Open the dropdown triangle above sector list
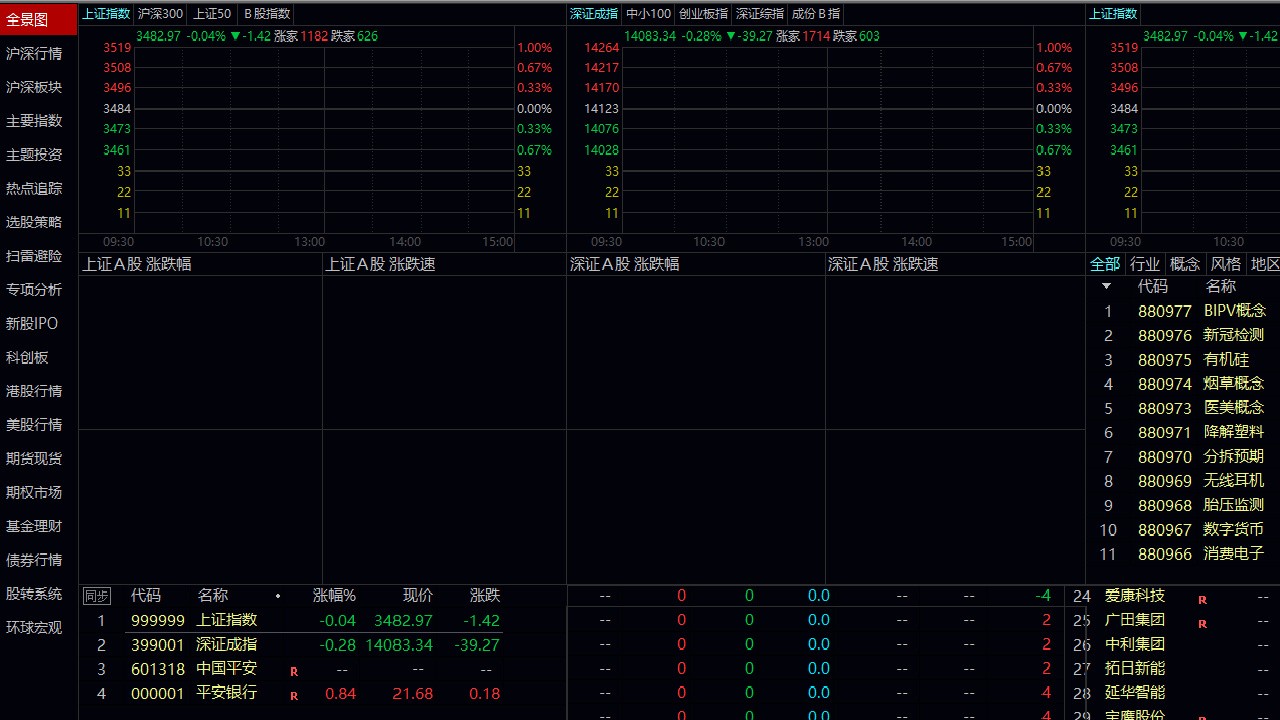1280x720 pixels. (1106, 286)
